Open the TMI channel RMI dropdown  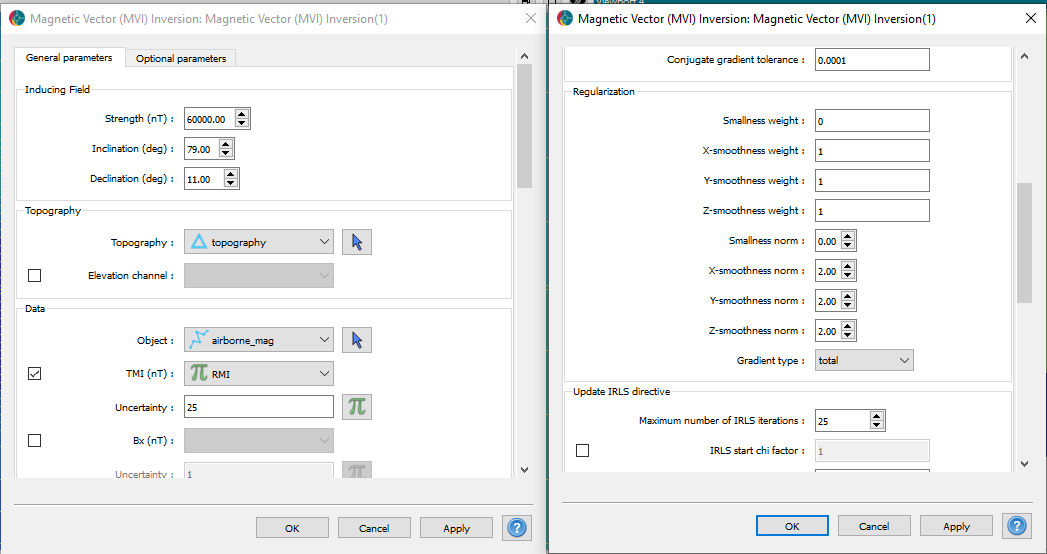pos(258,374)
